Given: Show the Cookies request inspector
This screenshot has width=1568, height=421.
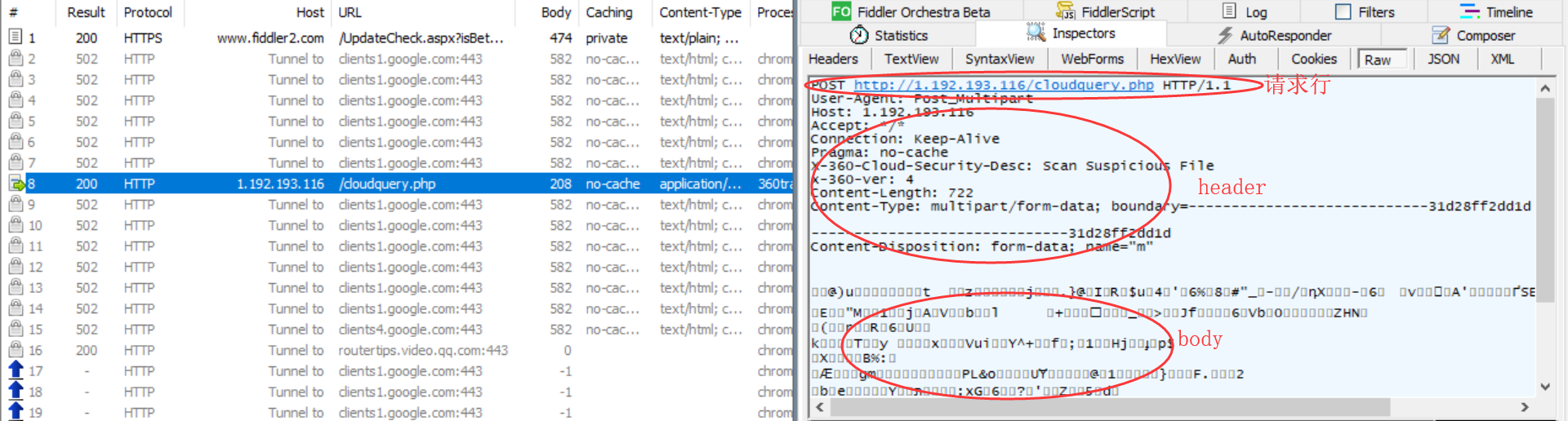Looking at the screenshot, I should 1313,59.
